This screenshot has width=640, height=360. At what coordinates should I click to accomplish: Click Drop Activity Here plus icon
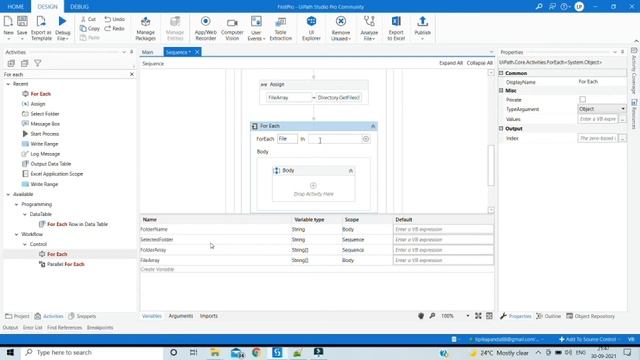[x=313, y=186]
